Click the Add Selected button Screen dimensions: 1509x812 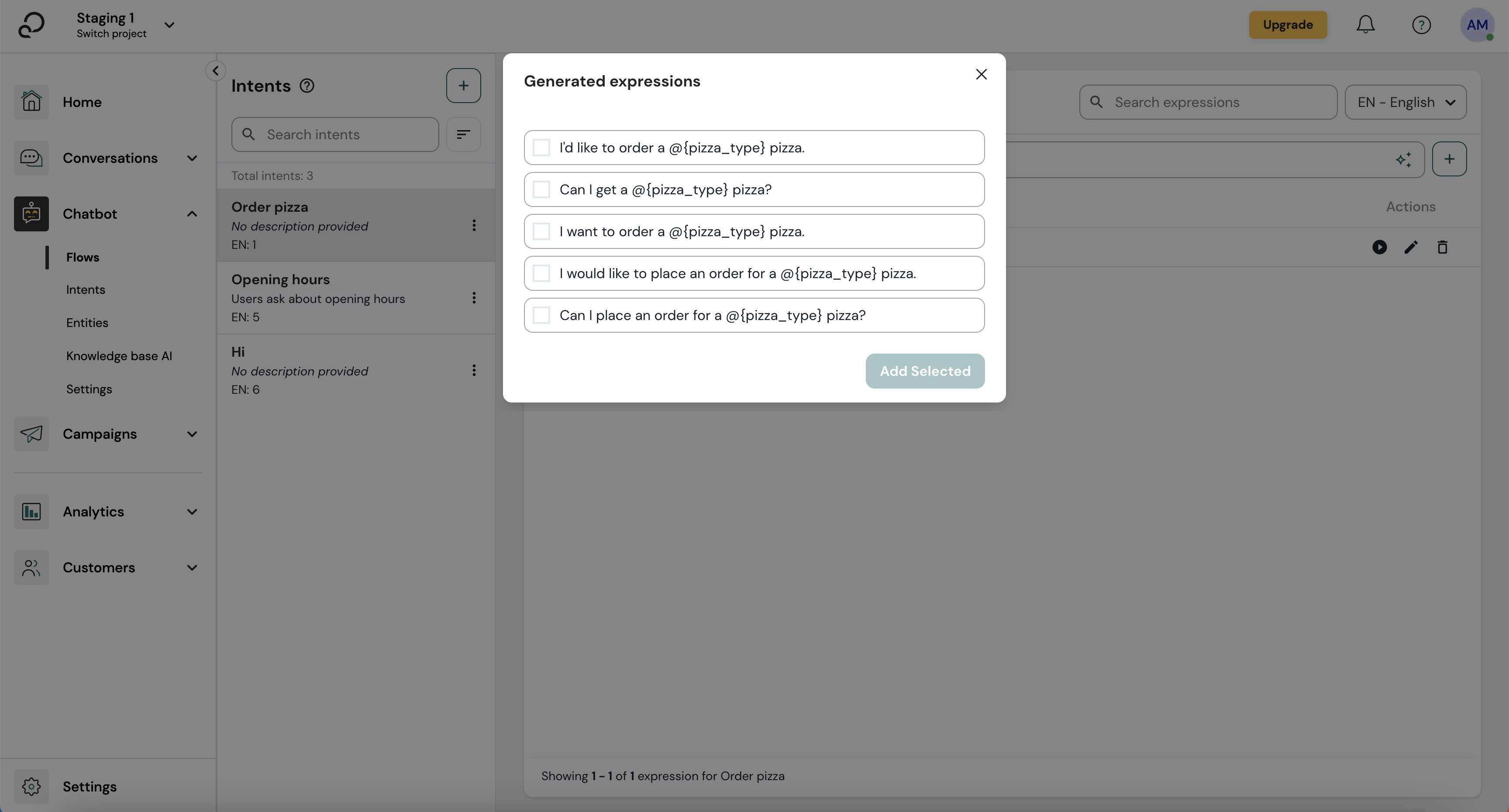tap(924, 370)
